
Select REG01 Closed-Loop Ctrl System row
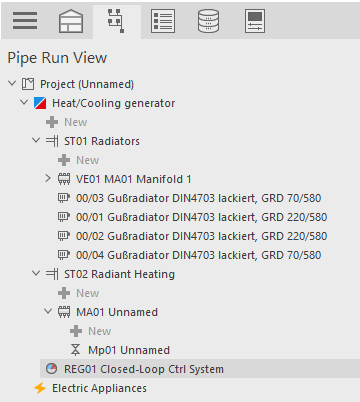tap(200, 369)
